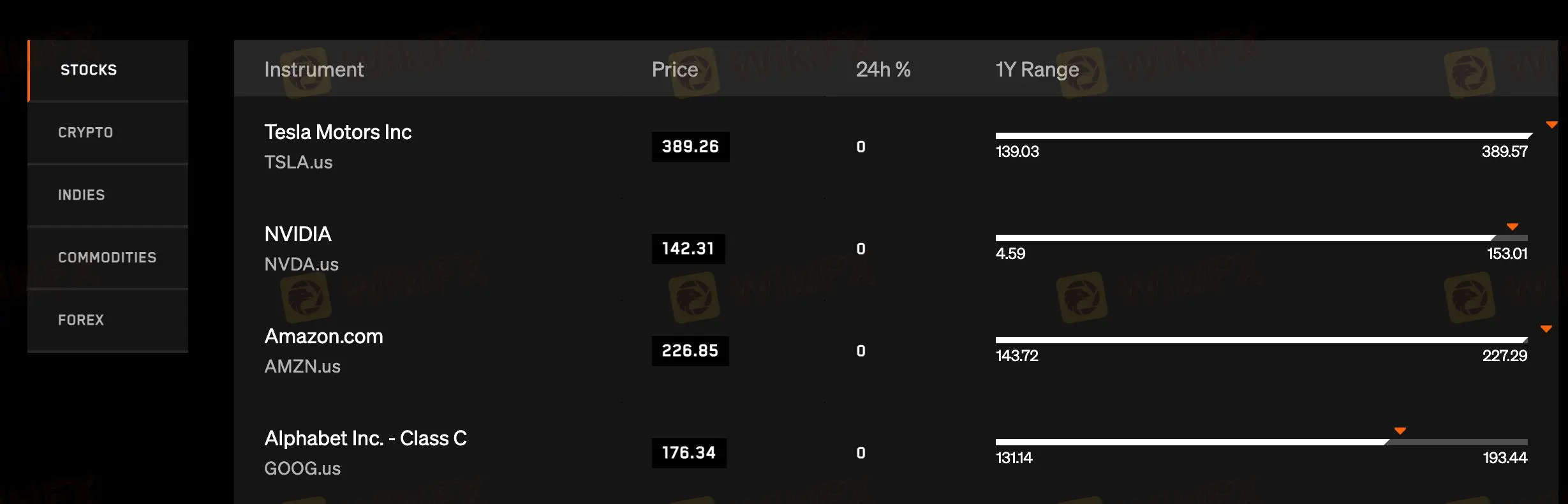Screen dimensions: 1568x504
Task: Open the Amazon.com instrument link
Action: [323, 337]
